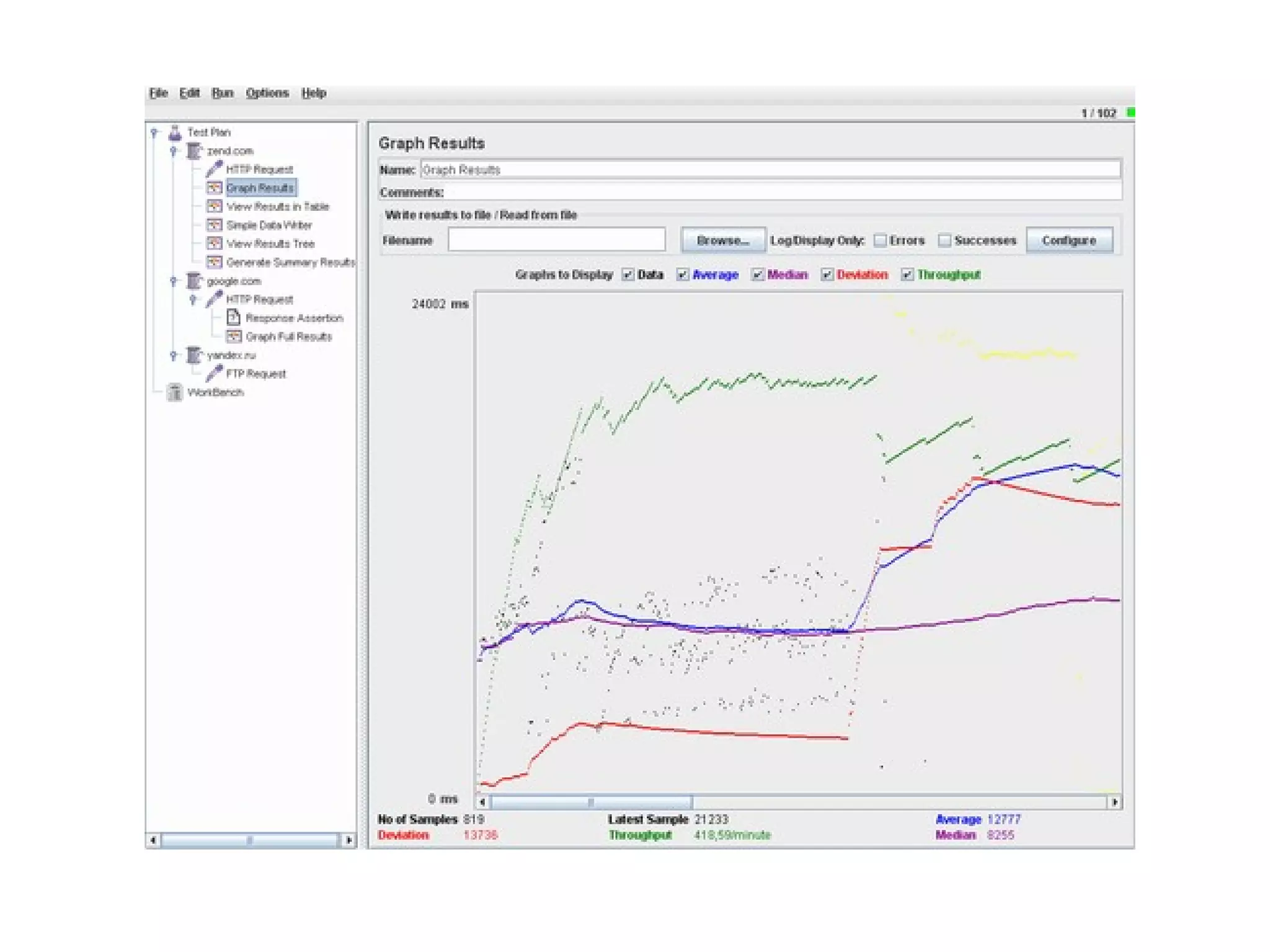Click the Response Assertion document icon
The height and width of the screenshot is (952, 1270).
(233, 317)
